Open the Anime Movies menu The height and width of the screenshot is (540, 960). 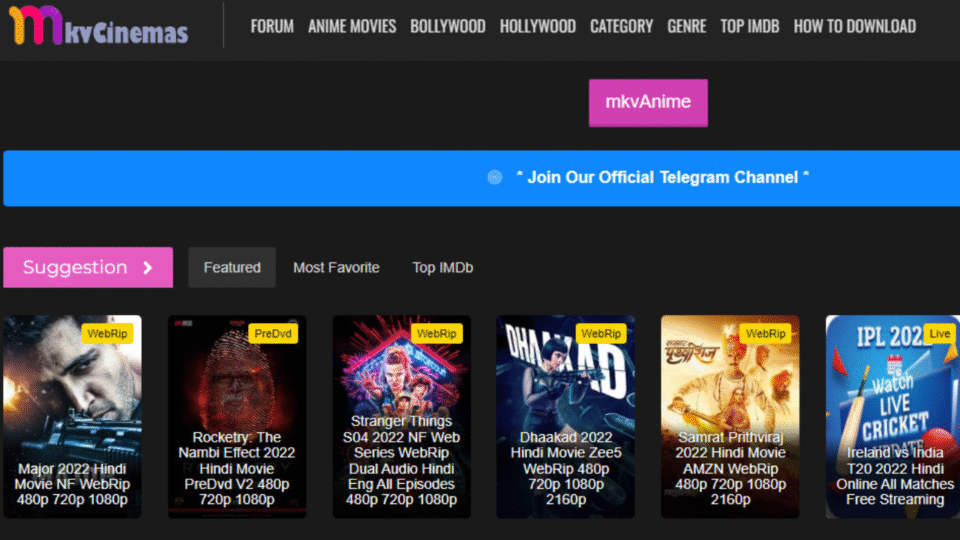click(x=352, y=26)
